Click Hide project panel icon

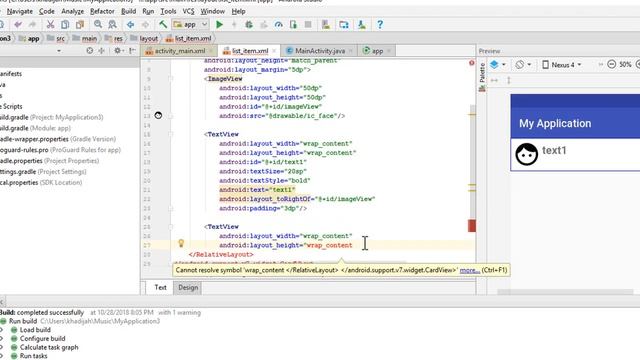pyautogui.click(x=132, y=51)
